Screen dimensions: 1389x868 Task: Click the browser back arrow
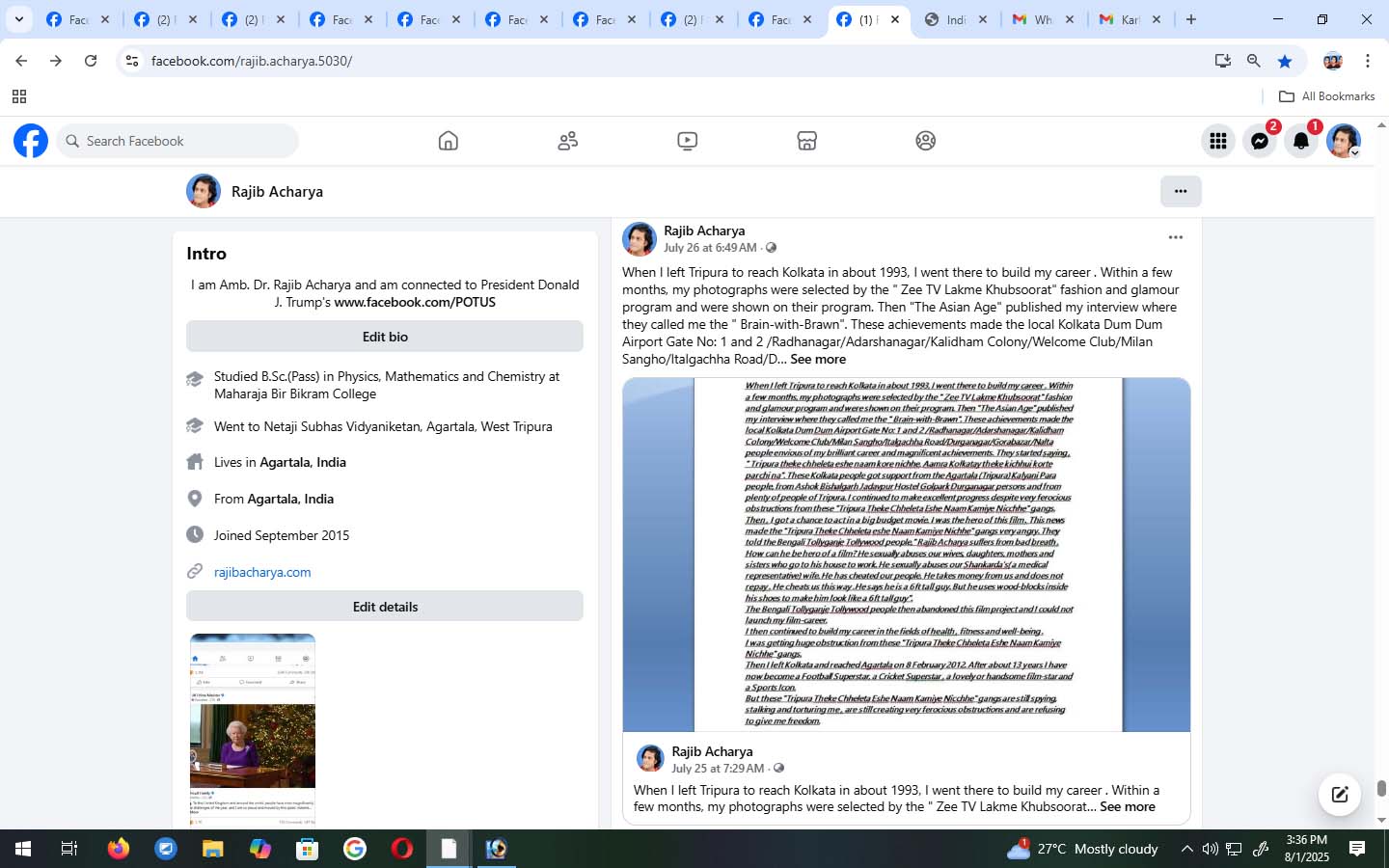21,61
